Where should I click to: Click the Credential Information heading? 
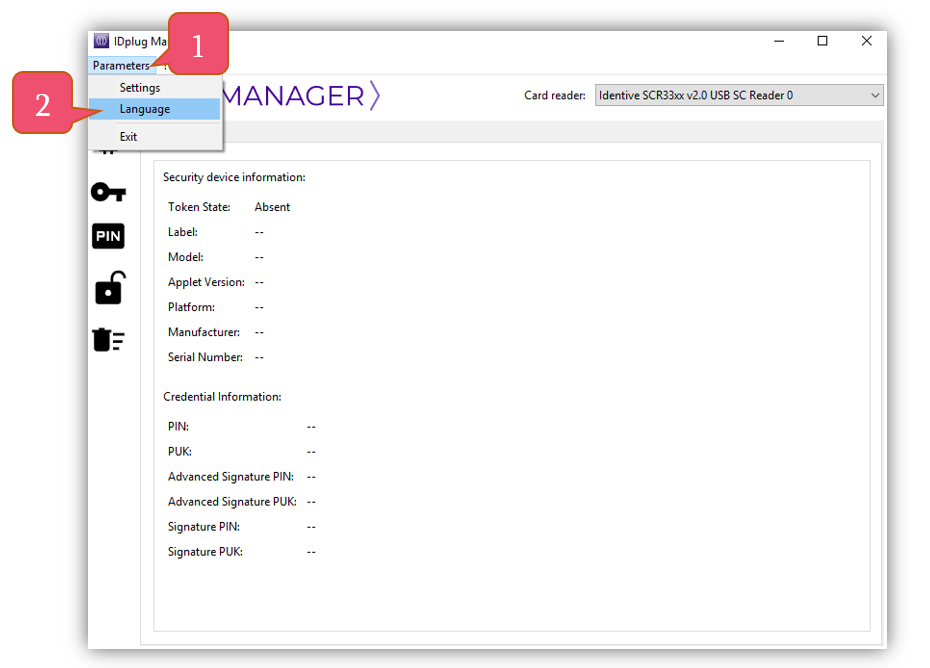(222, 397)
